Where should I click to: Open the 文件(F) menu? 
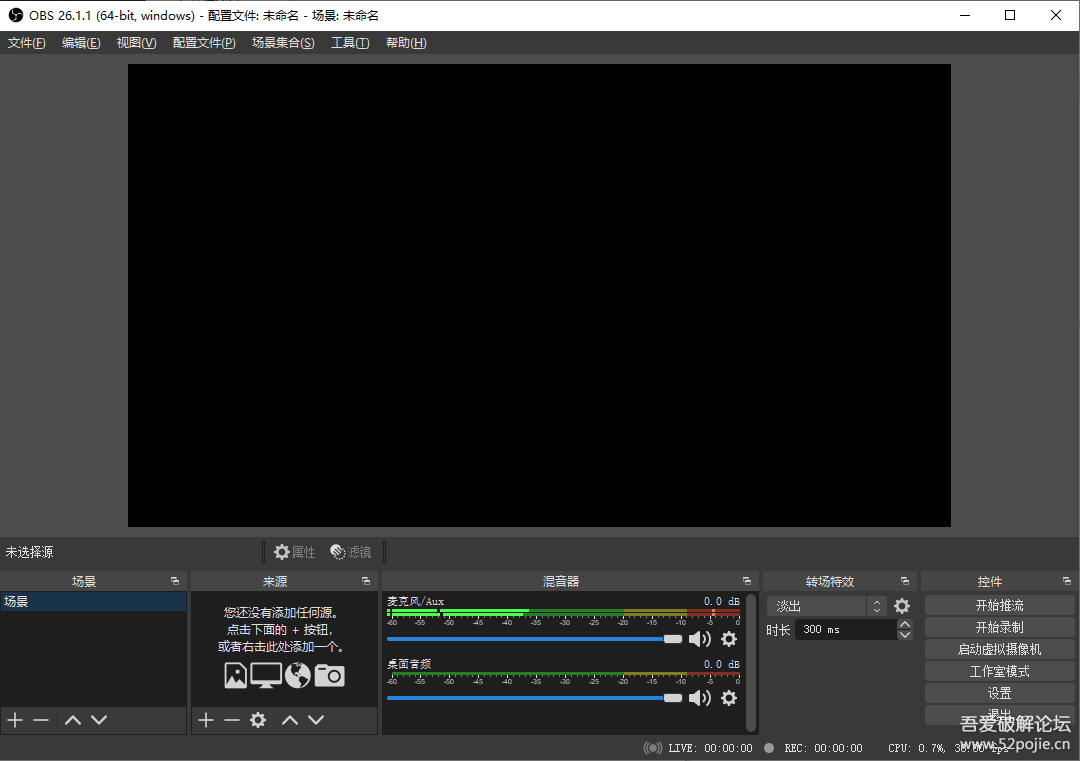[26, 43]
